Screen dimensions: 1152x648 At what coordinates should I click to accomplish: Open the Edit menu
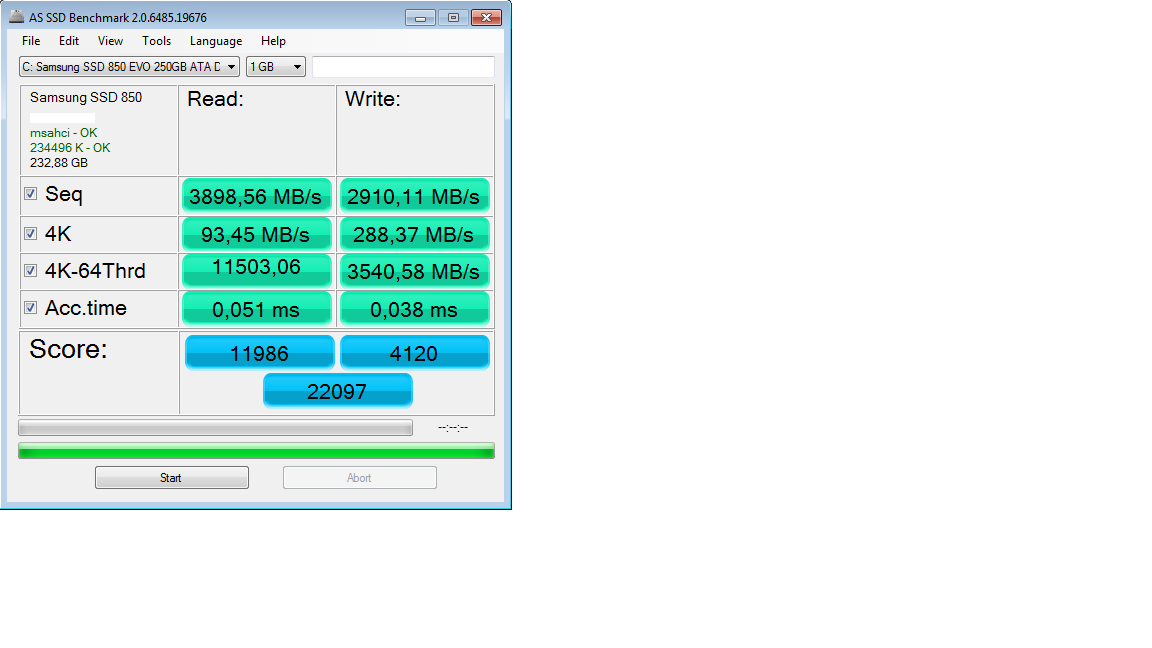point(68,41)
